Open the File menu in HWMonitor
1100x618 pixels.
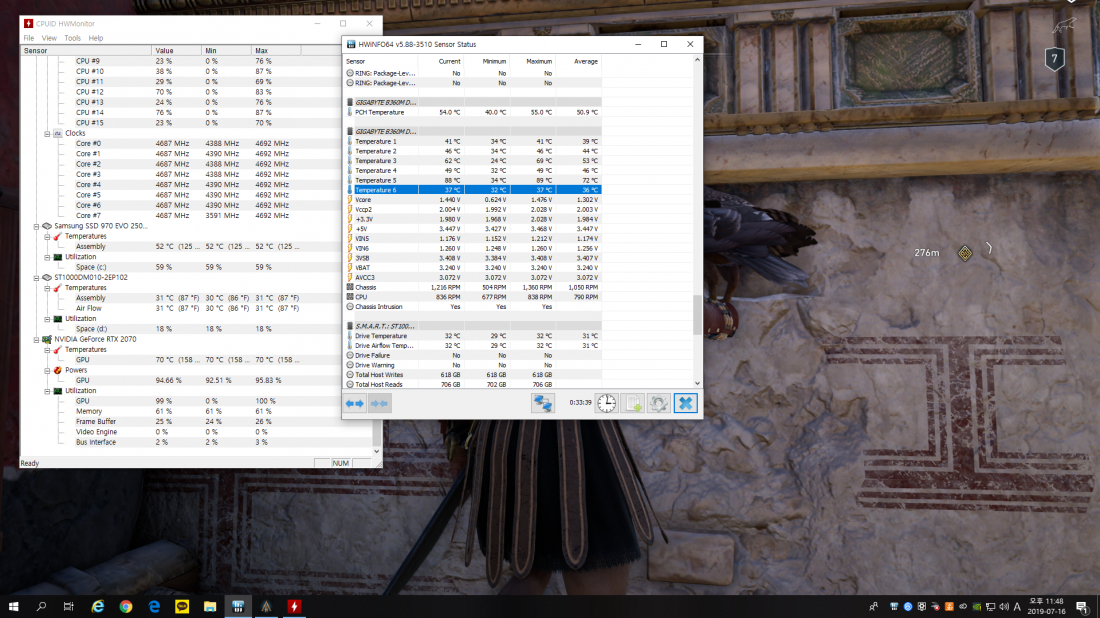[x=29, y=38]
